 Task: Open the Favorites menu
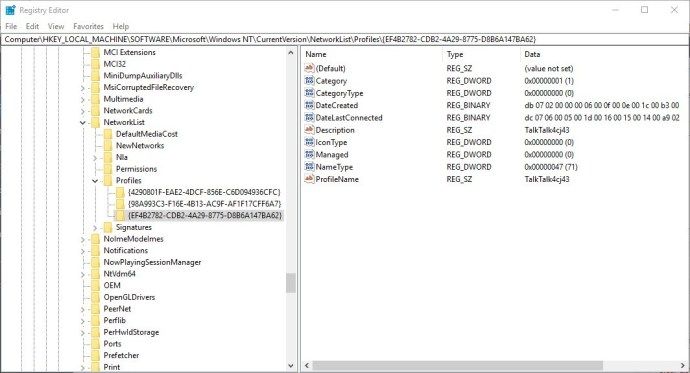click(x=88, y=26)
